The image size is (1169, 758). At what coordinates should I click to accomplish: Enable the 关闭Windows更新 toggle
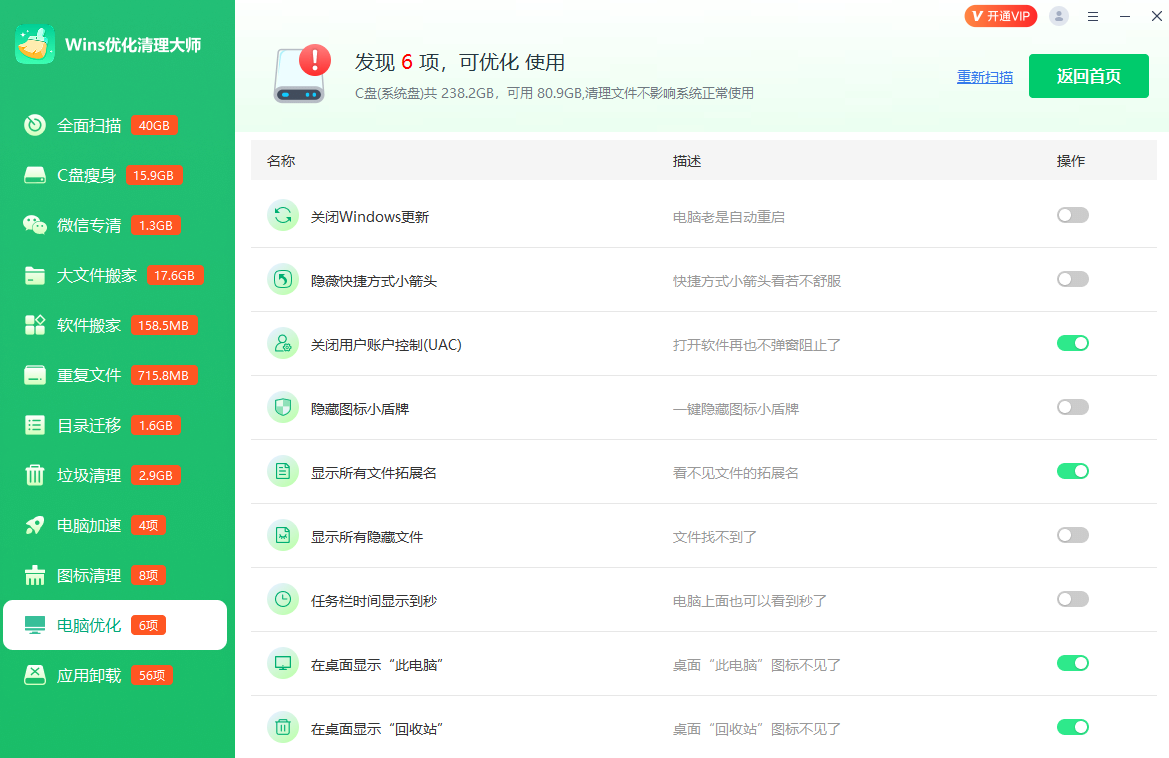pyautogui.click(x=1072, y=216)
